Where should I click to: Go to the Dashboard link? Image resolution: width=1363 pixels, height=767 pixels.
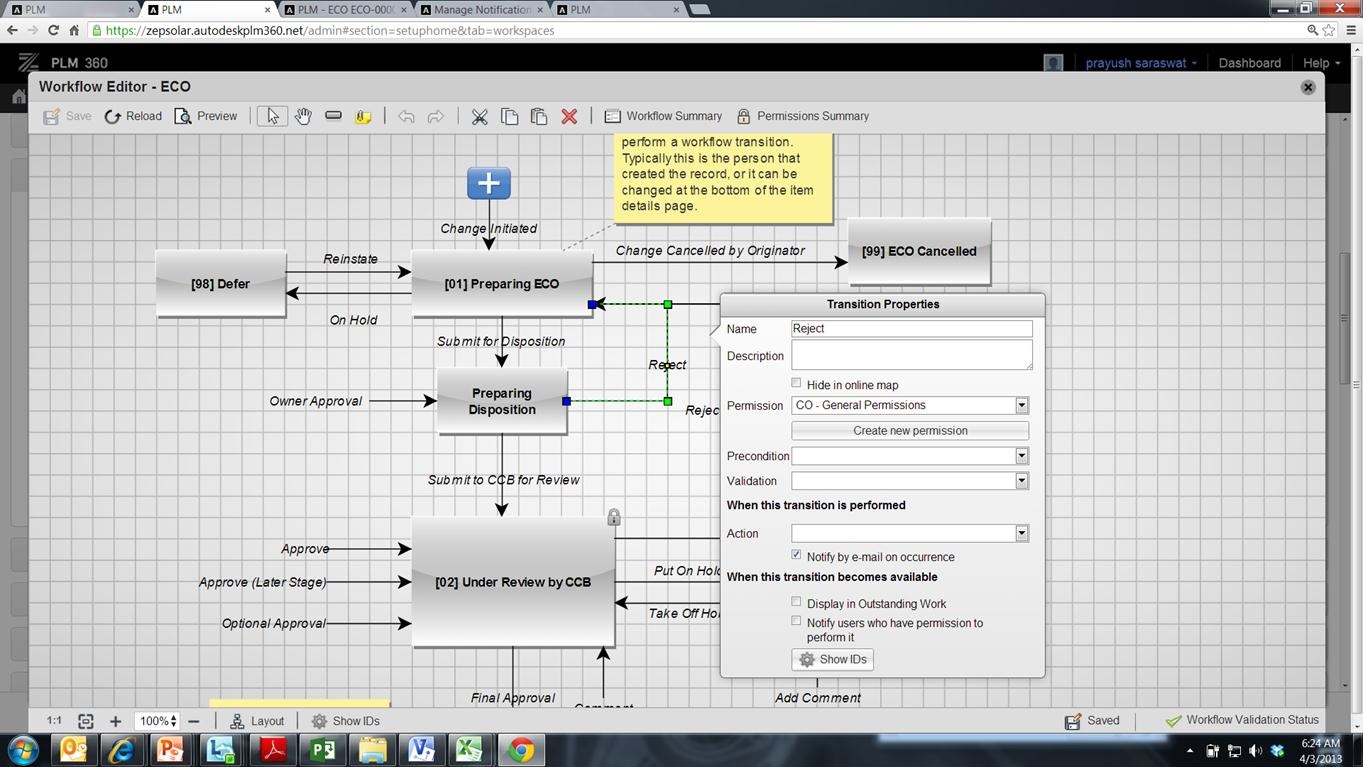(1247, 62)
